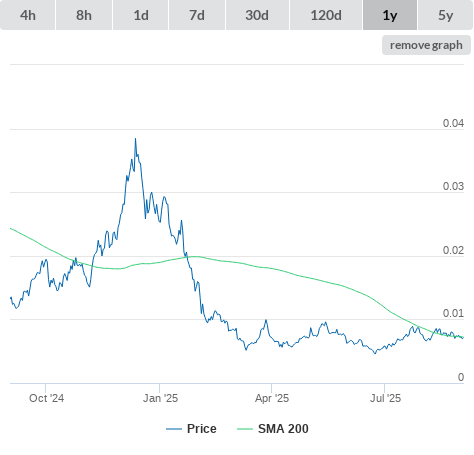The height and width of the screenshot is (455, 474).
Task: Click the Oct '24 axis tick label
Action: (46, 398)
